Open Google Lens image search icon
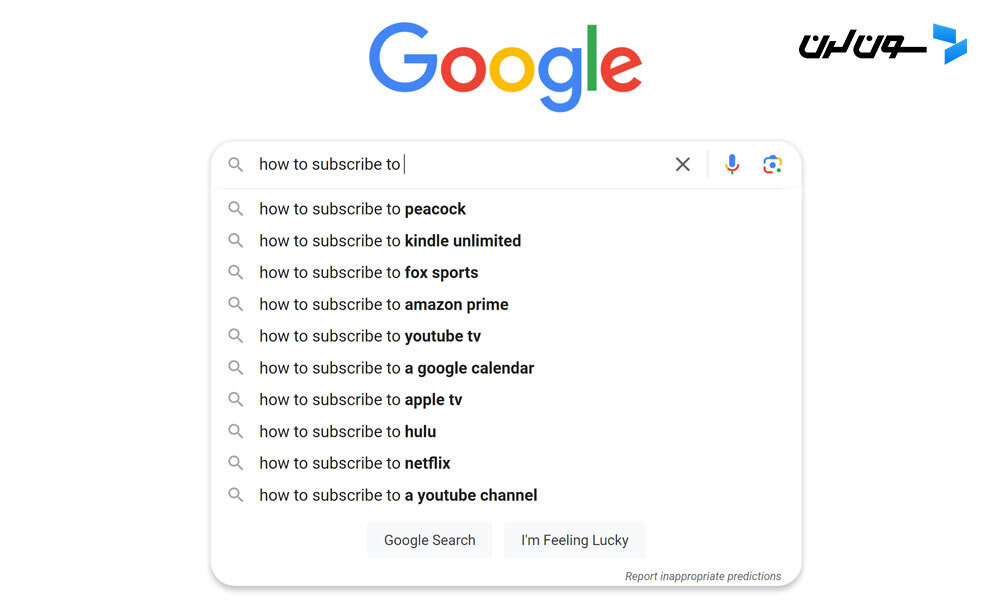This screenshot has height=600, width=1000. coord(772,165)
